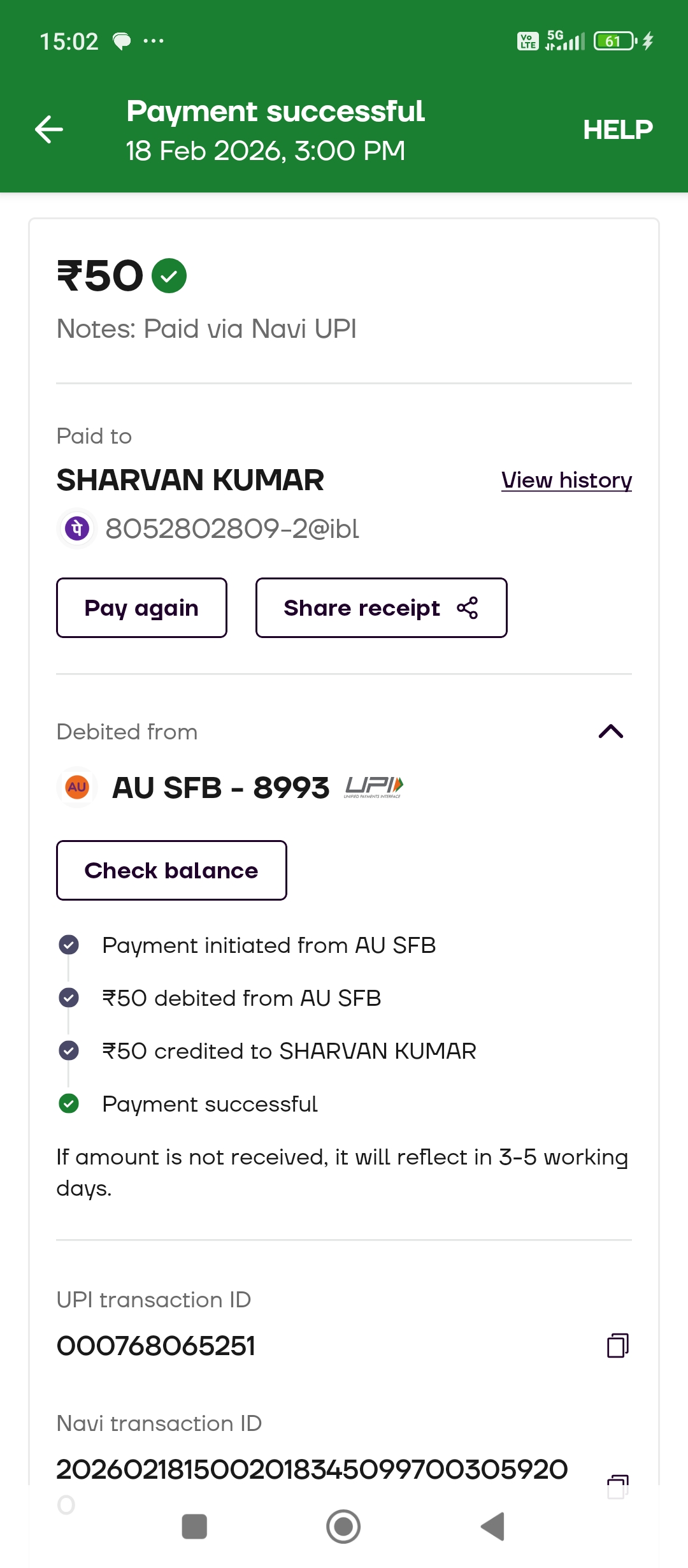Click the share icon on receipt button

point(468,607)
